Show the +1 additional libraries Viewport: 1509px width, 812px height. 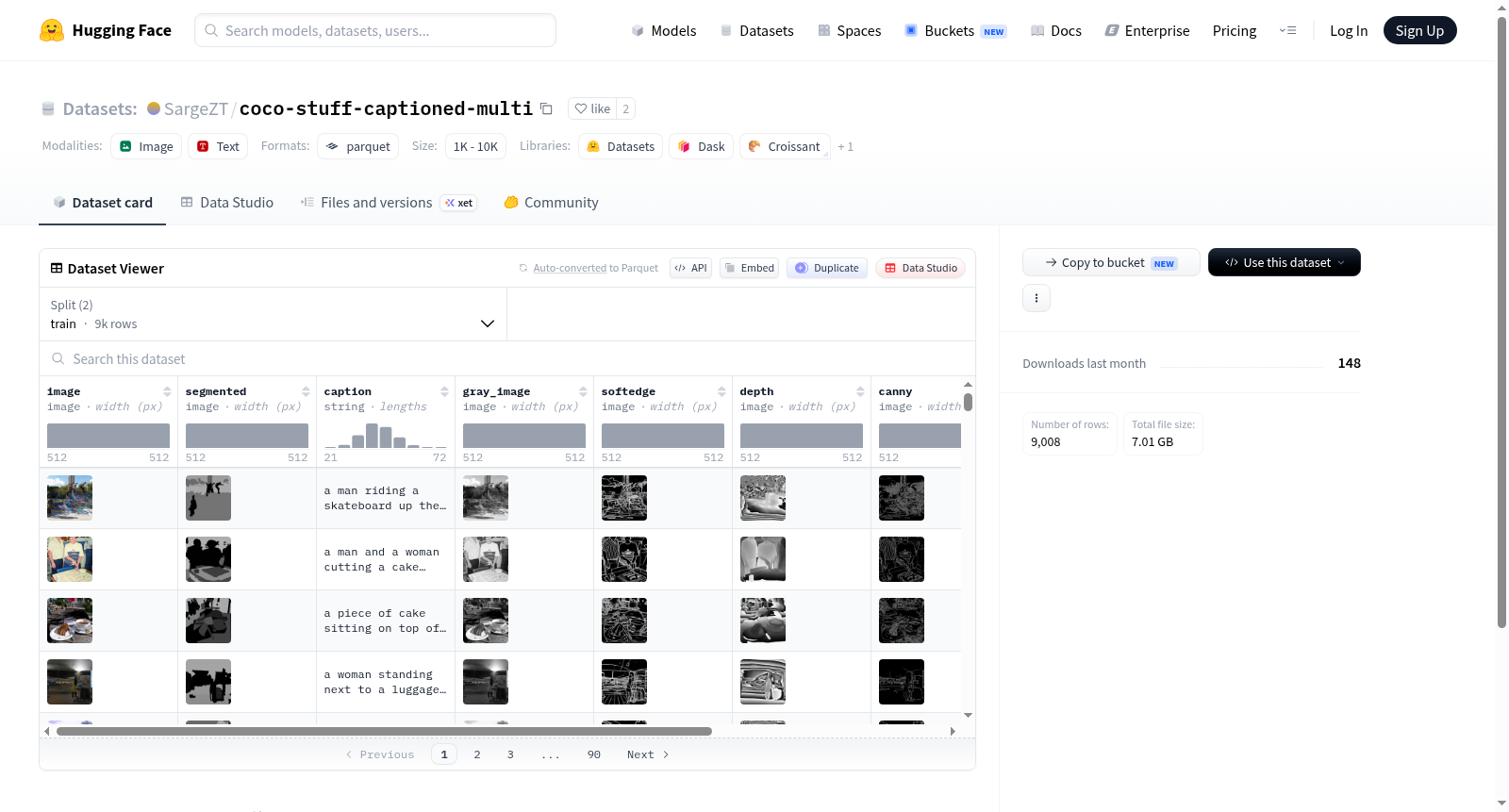tap(845, 147)
